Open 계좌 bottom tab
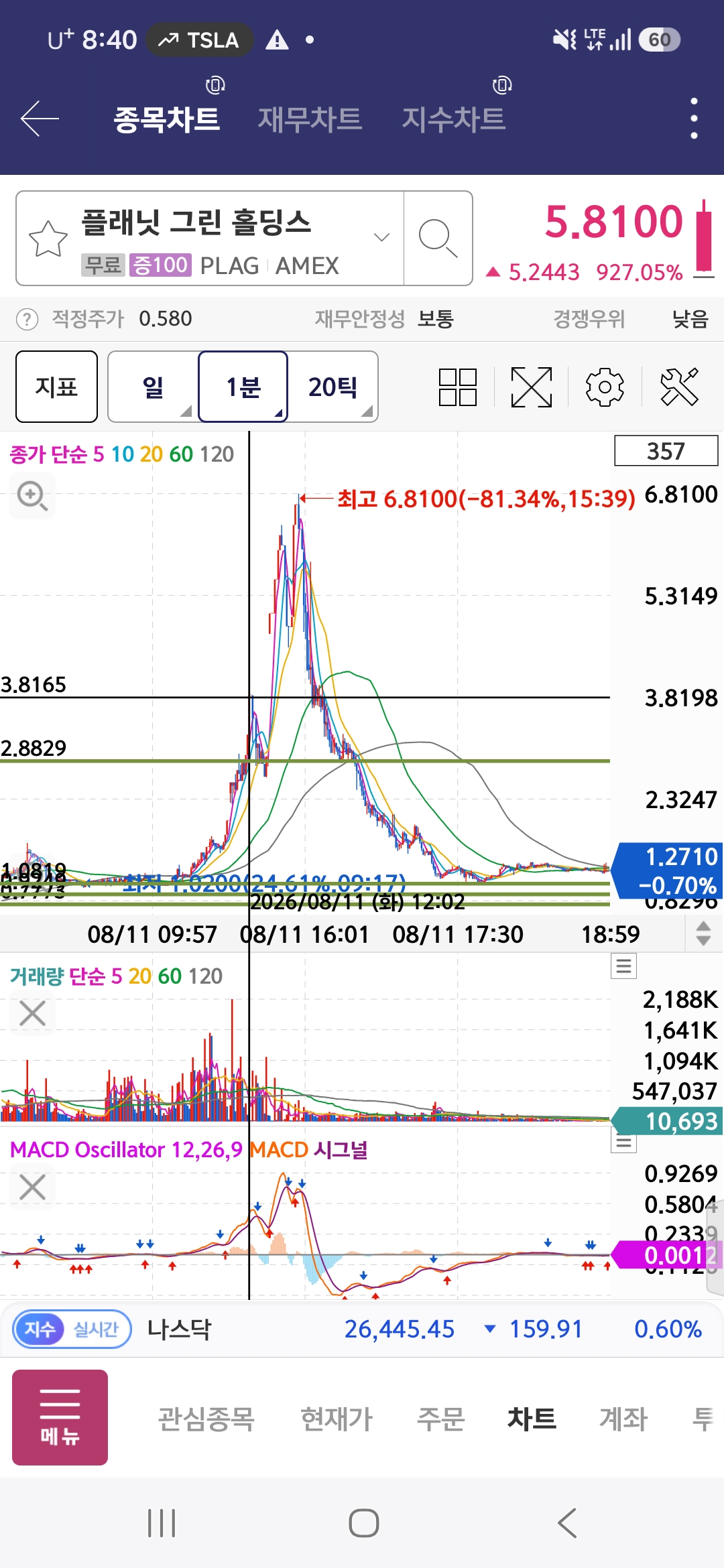The image size is (724, 1568). (623, 1418)
